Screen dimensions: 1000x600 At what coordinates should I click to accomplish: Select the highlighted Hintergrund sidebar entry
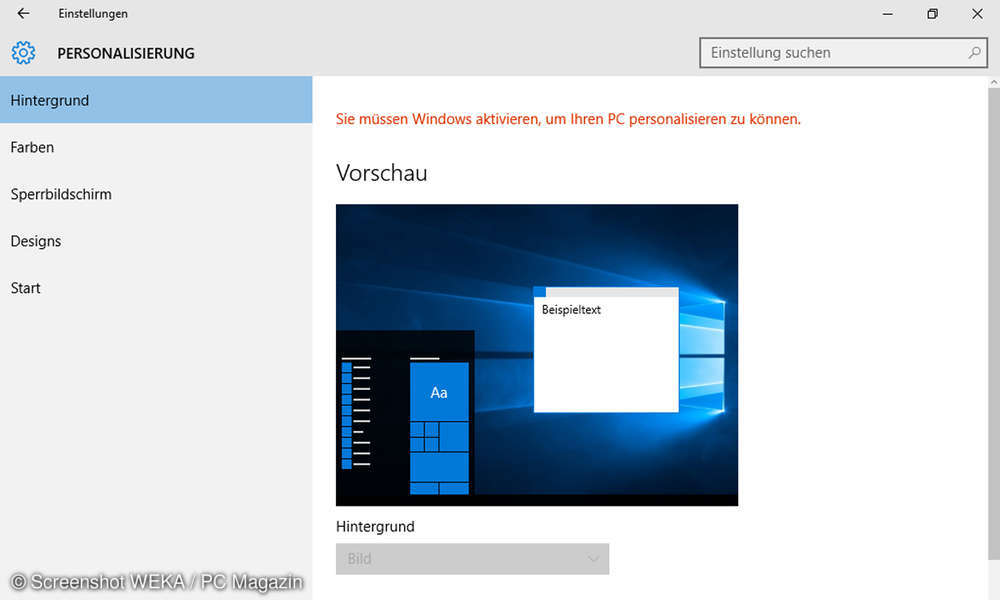point(48,100)
